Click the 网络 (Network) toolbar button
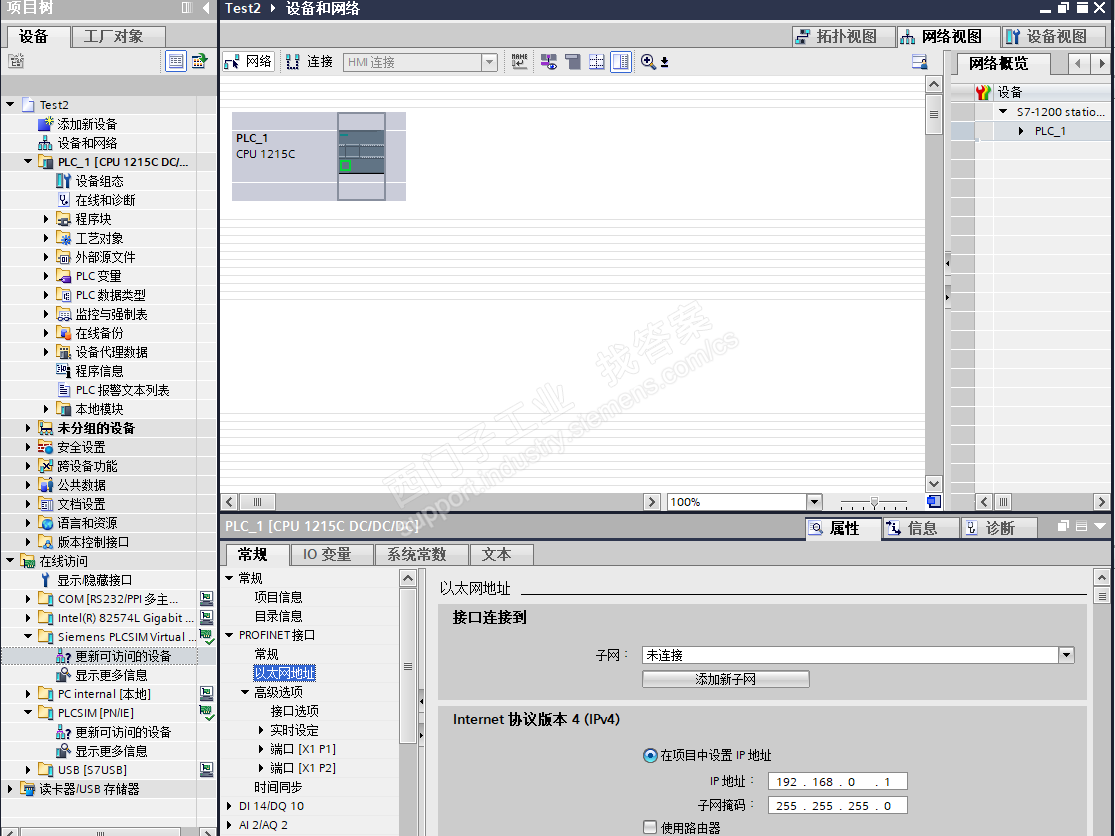 (x=248, y=62)
